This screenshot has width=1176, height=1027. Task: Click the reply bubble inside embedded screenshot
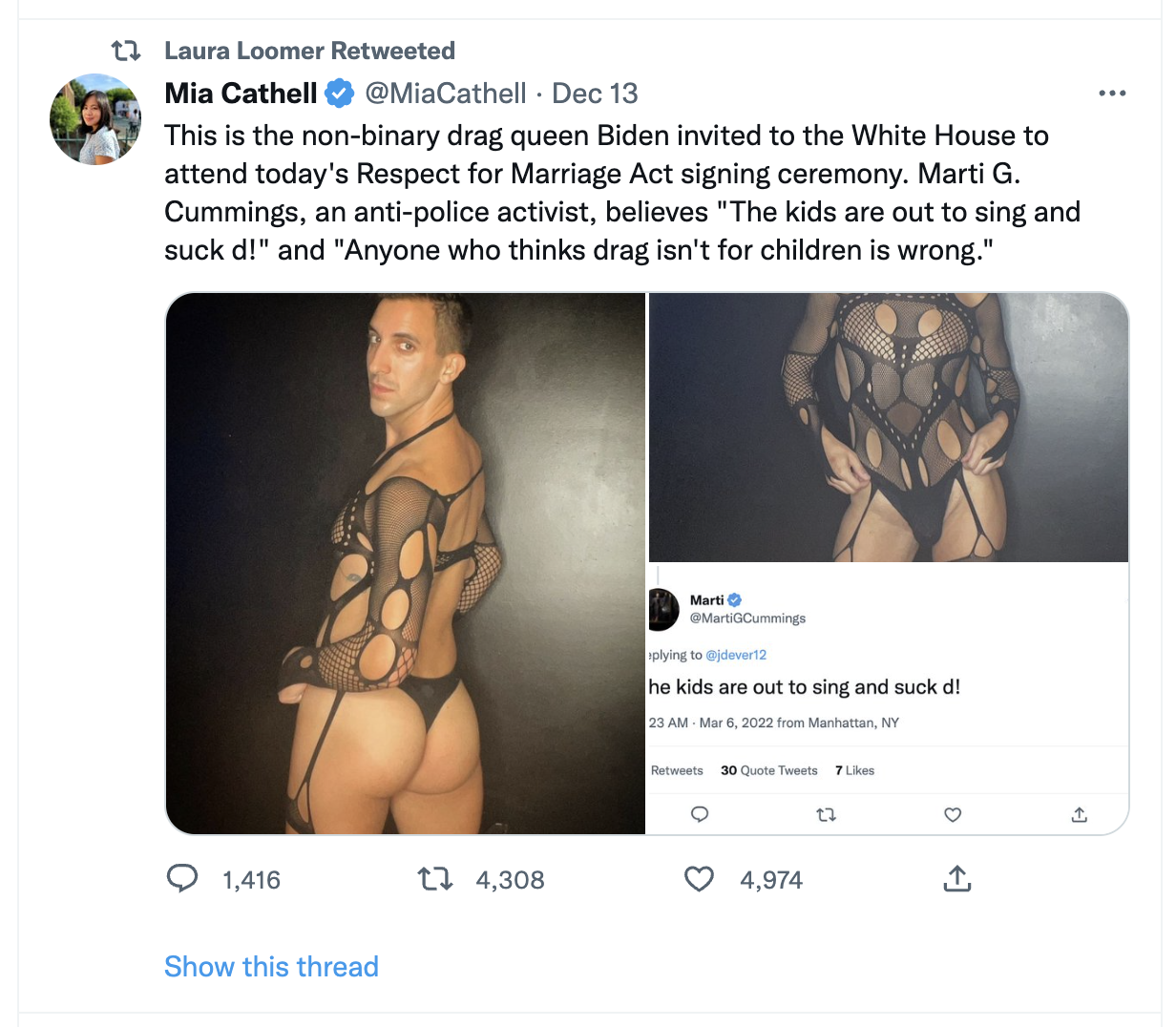click(700, 815)
